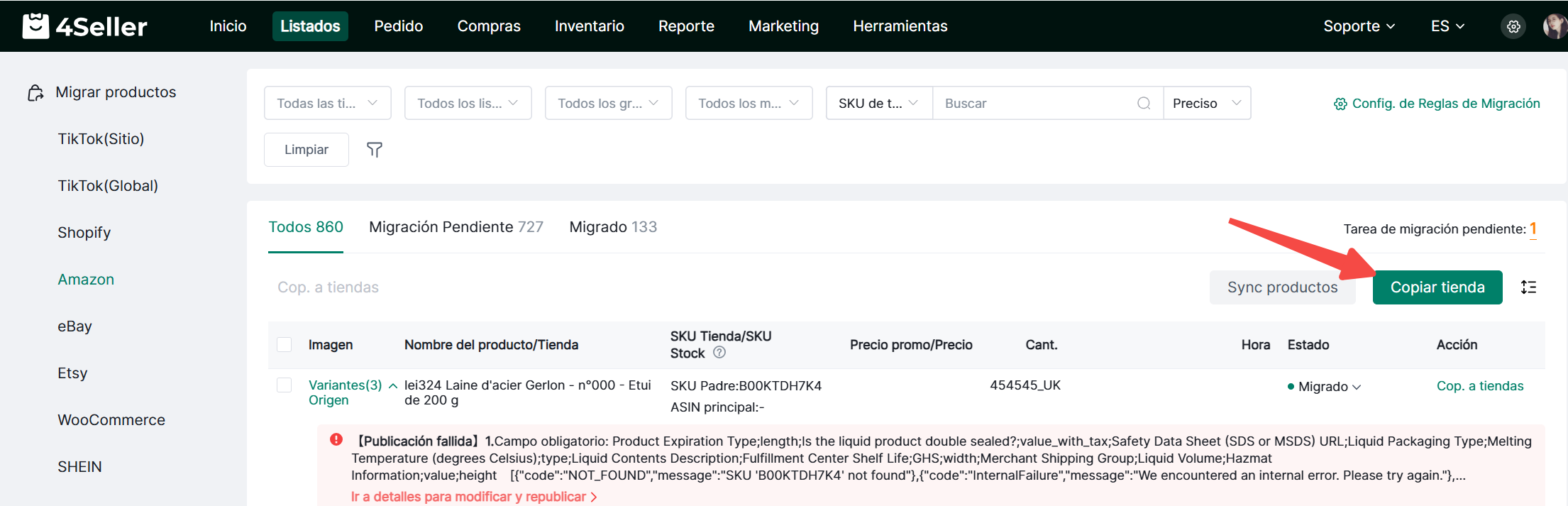1568x506 pixels.
Task: Click the SKU Stock help icon
Action: click(719, 353)
